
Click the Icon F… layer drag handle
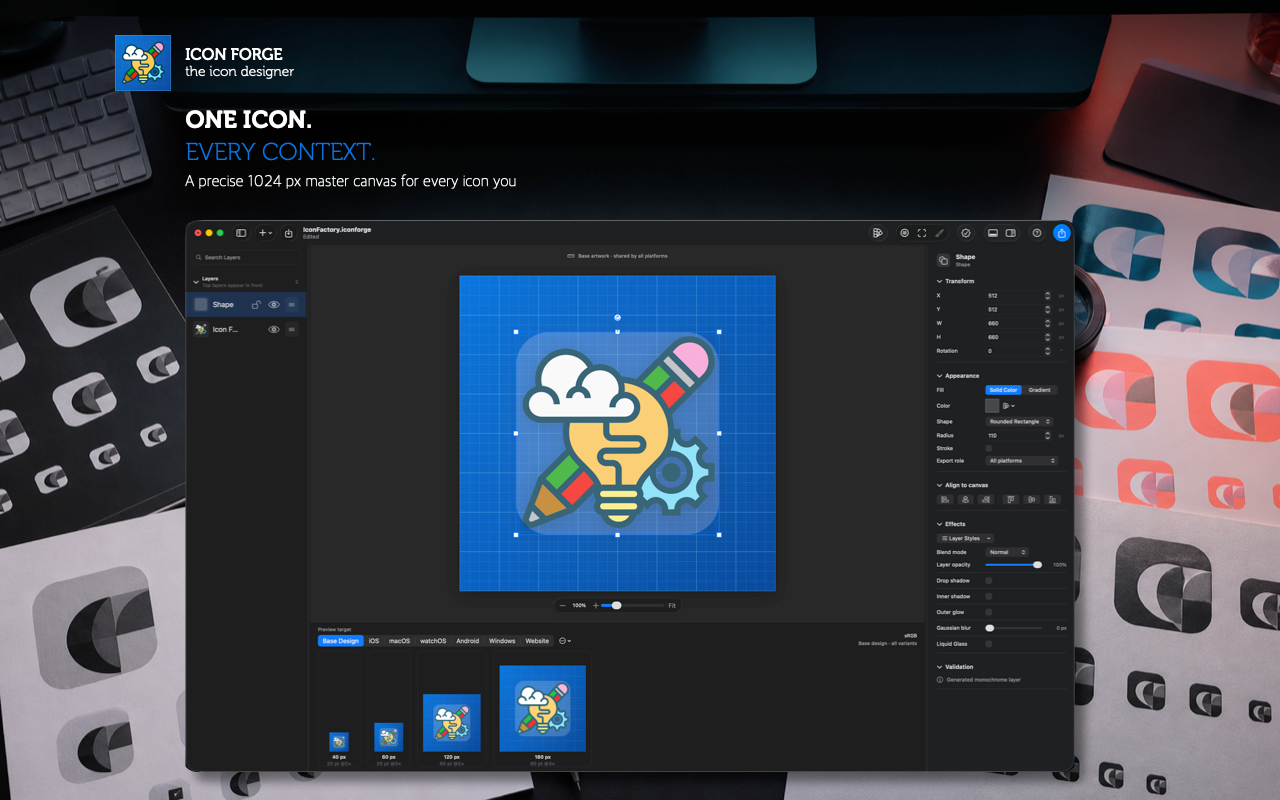[292, 329]
